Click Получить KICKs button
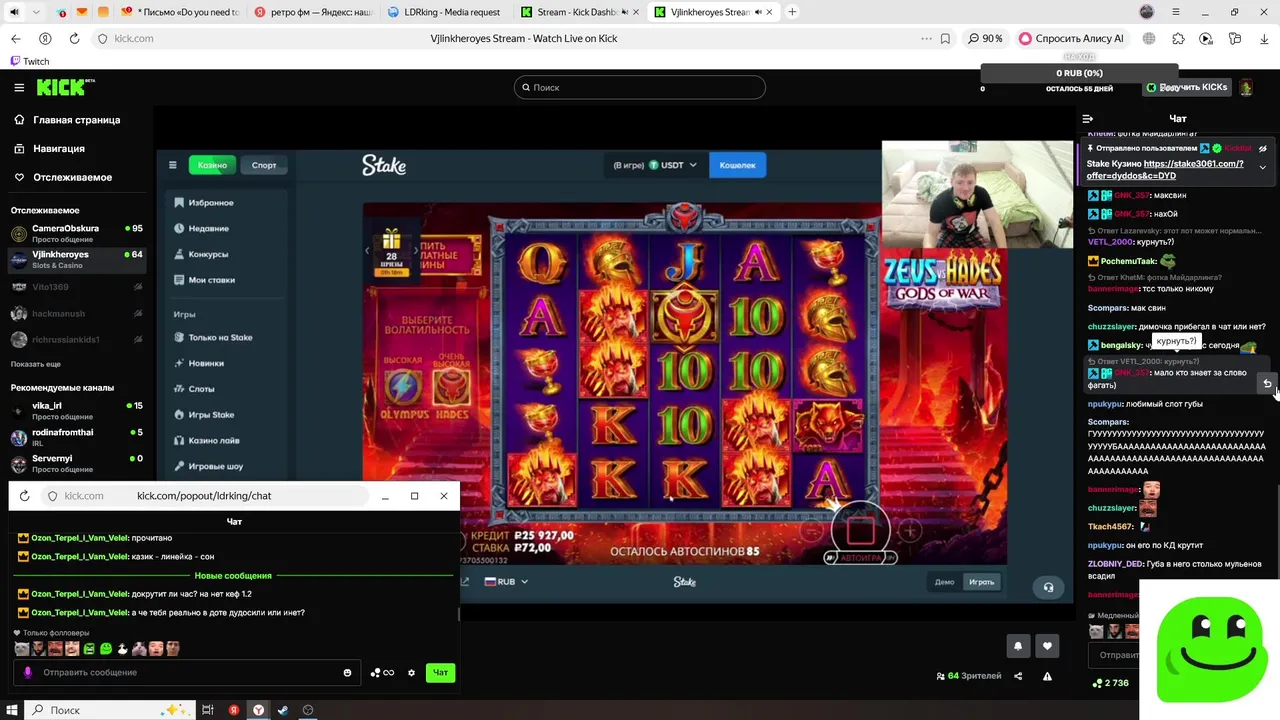This screenshot has height=720, width=1280. 1187,87
